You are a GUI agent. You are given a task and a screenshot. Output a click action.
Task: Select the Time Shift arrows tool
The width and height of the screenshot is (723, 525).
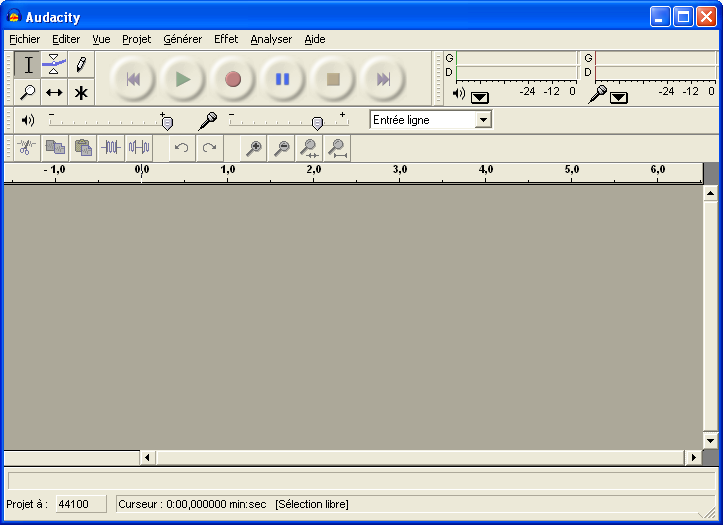pos(54,92)
